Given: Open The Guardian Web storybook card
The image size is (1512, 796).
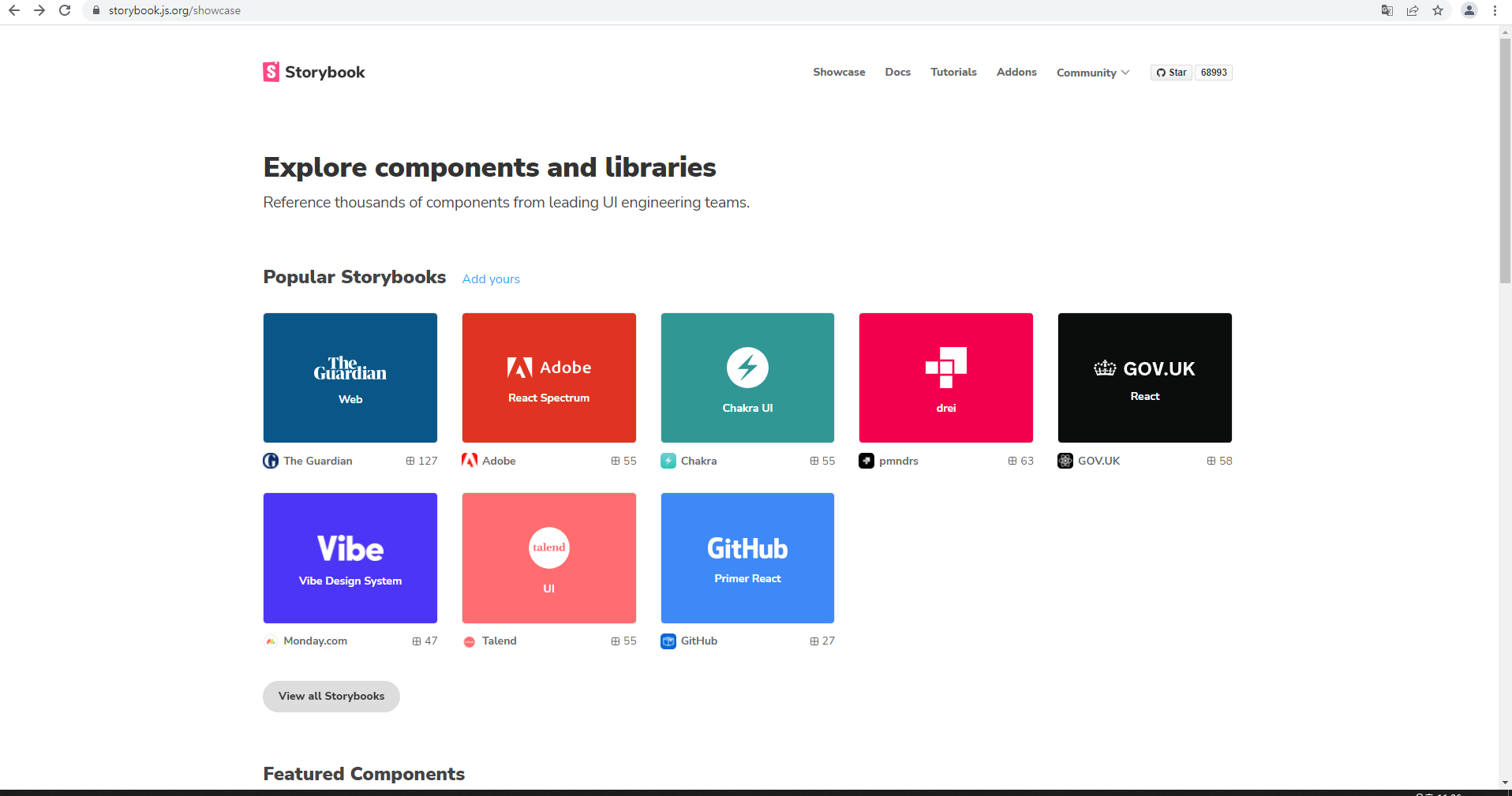Looking at the screenshot, I should (x=350, y=378).
